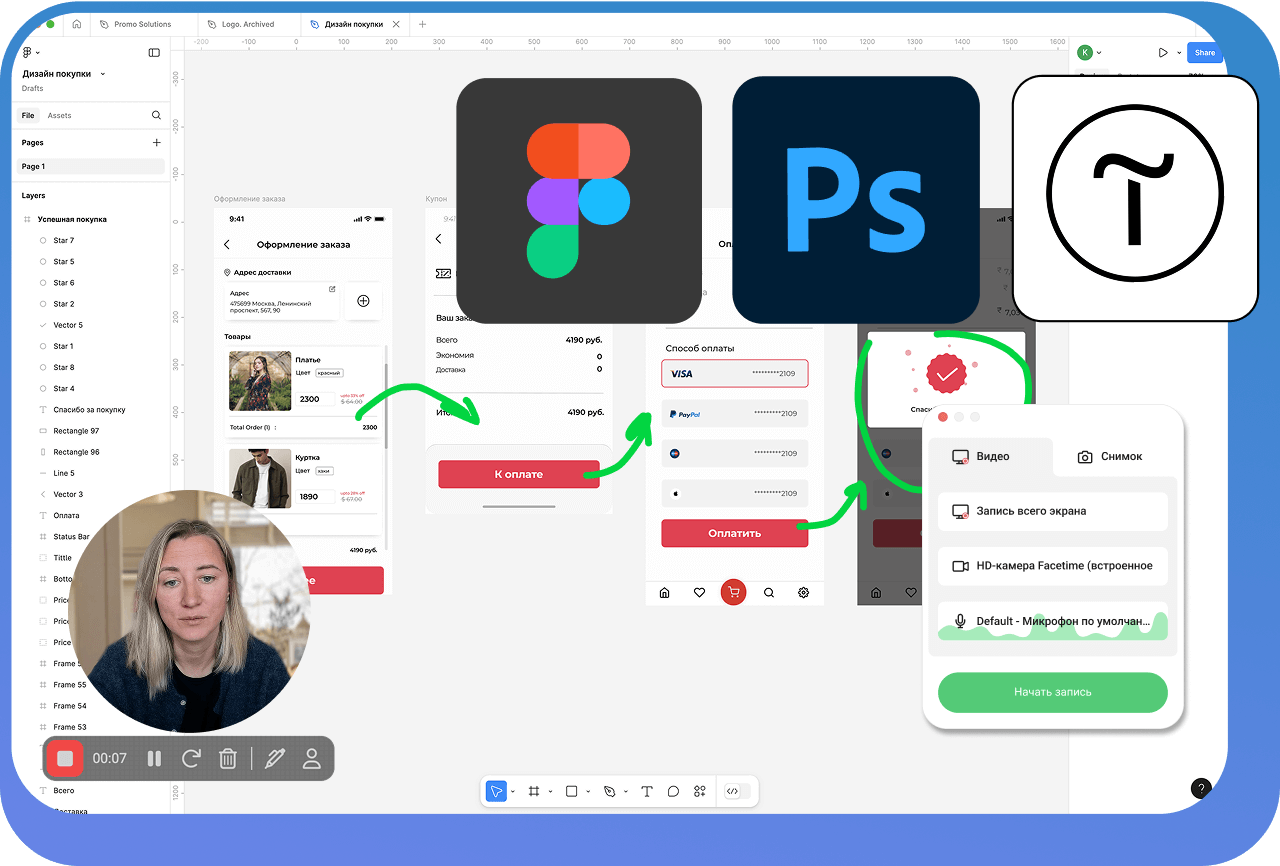Toggle the left sidebar panel icon
1280x866 pixels.
coord(154,52)
